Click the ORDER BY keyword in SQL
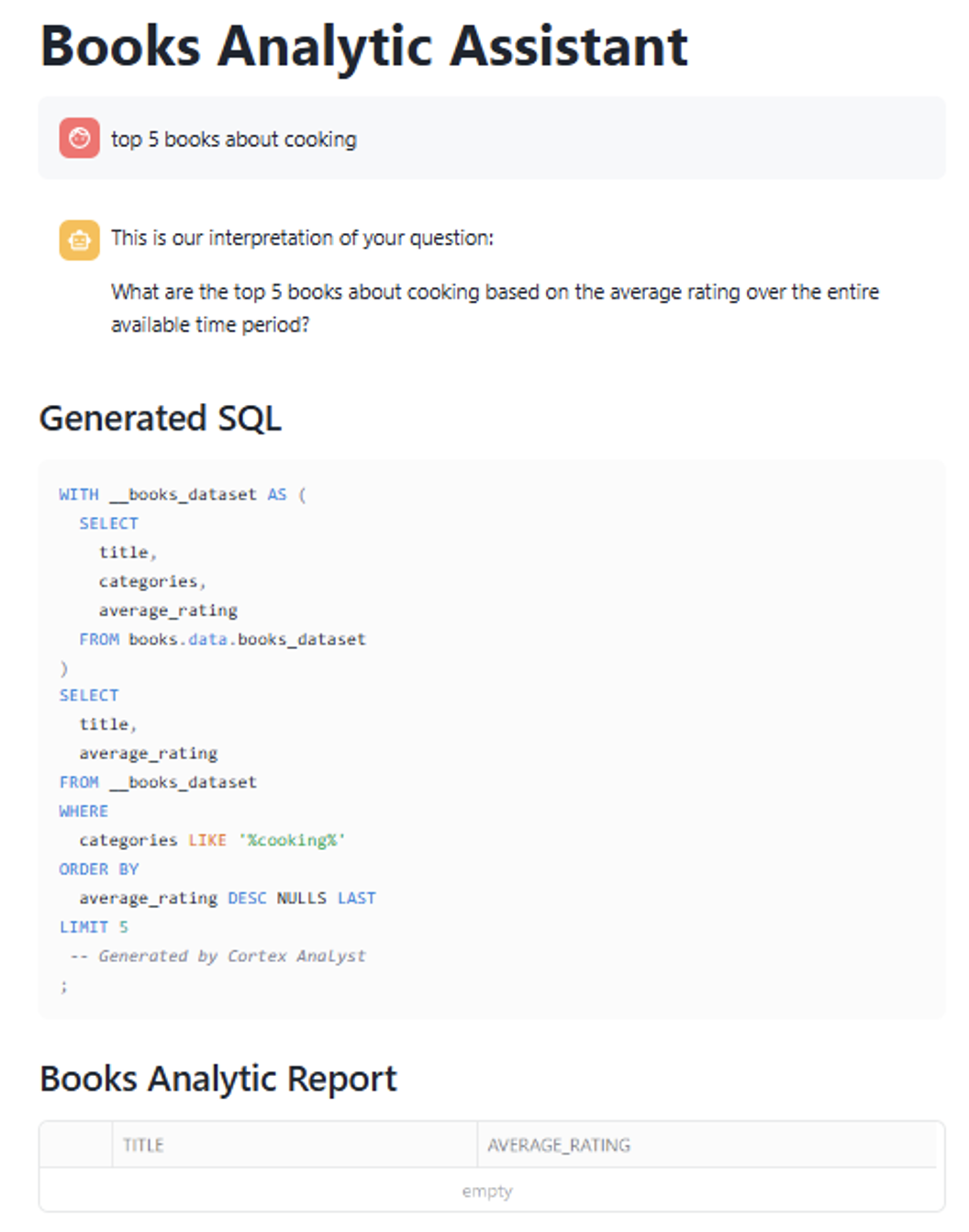Image resolution: width=969 pixels, height=1232 pixels. click(x=98, y=868)
